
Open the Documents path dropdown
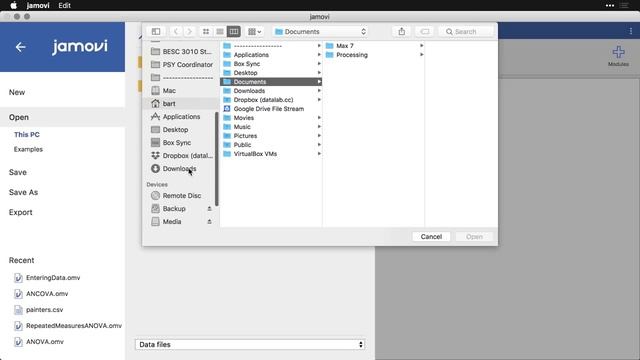[320, 31]
